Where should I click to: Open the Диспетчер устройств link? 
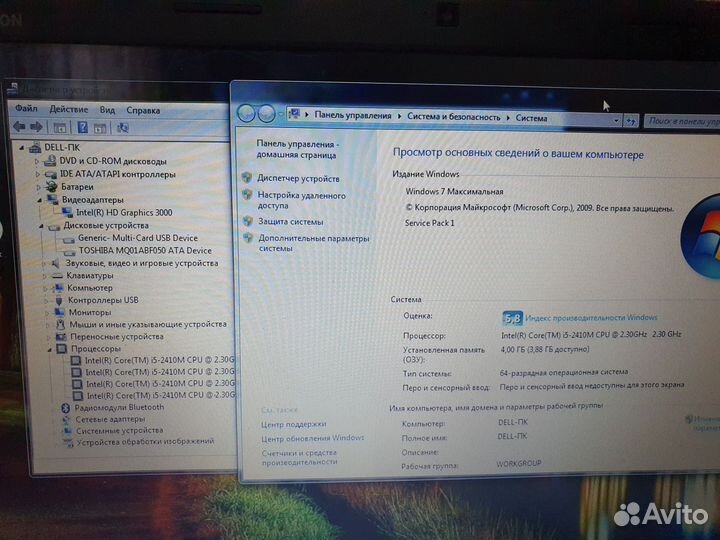click(x=298, y=179)
